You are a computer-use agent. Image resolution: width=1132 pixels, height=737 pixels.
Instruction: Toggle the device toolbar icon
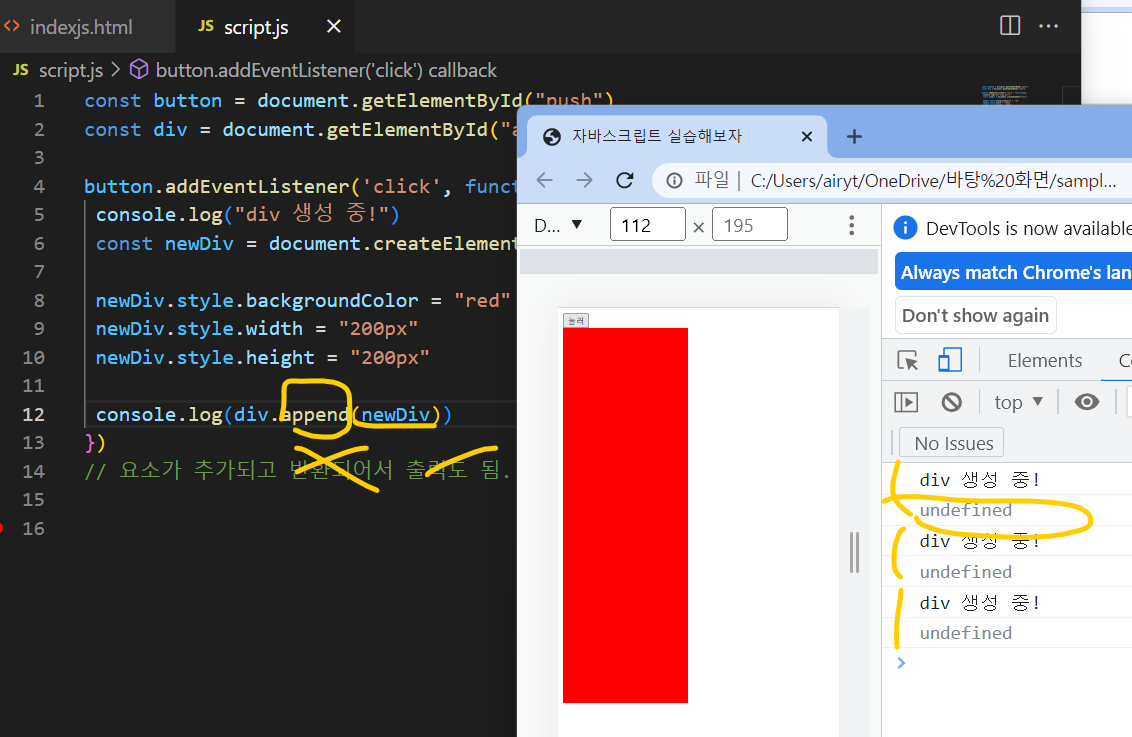tap(950, 359)
